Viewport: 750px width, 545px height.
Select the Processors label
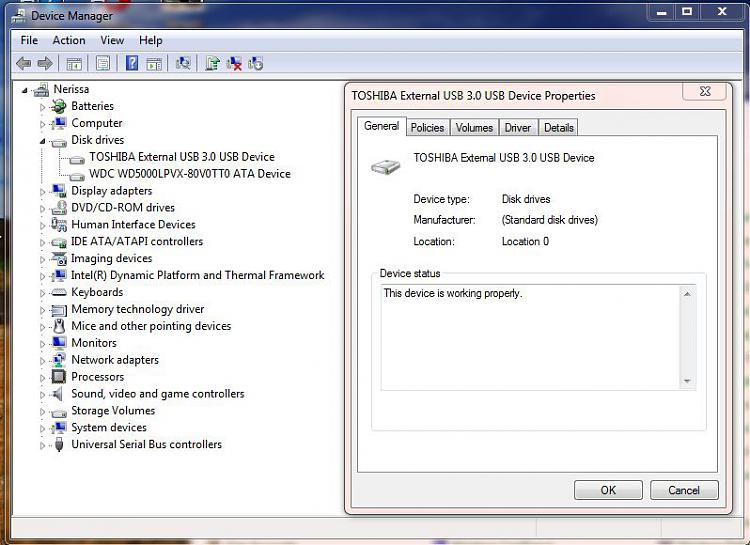click(x=98, y=377)
